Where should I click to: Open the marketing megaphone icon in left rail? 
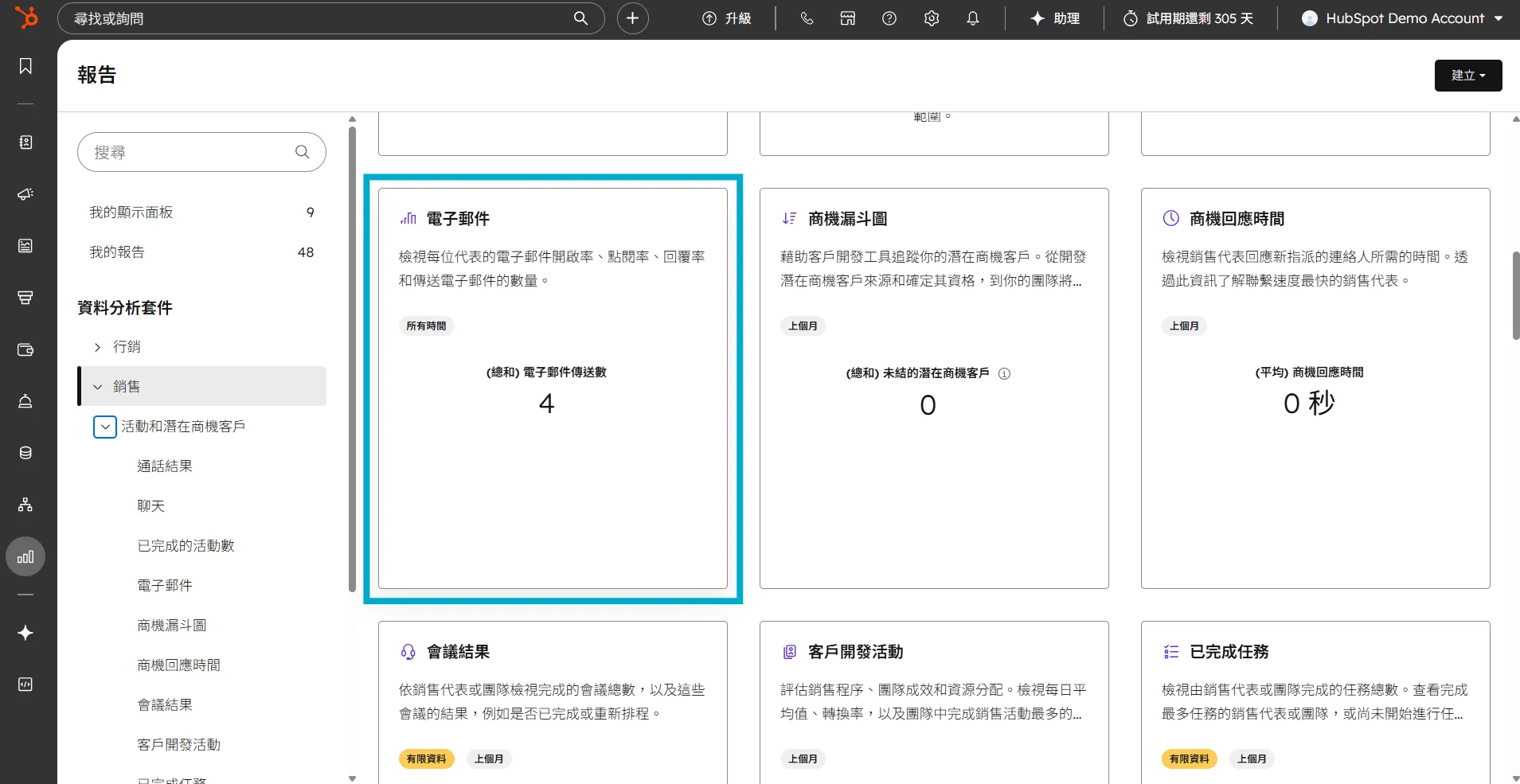[25, 194]
